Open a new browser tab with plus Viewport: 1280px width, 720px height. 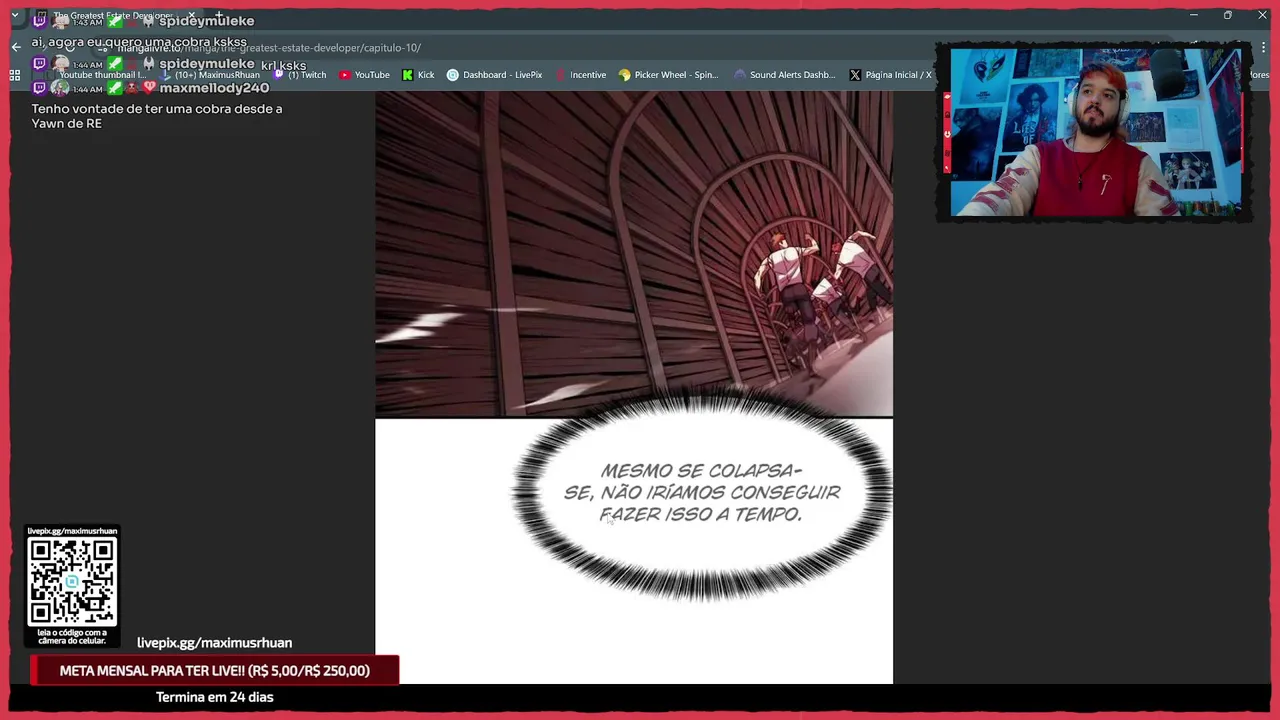217,16
